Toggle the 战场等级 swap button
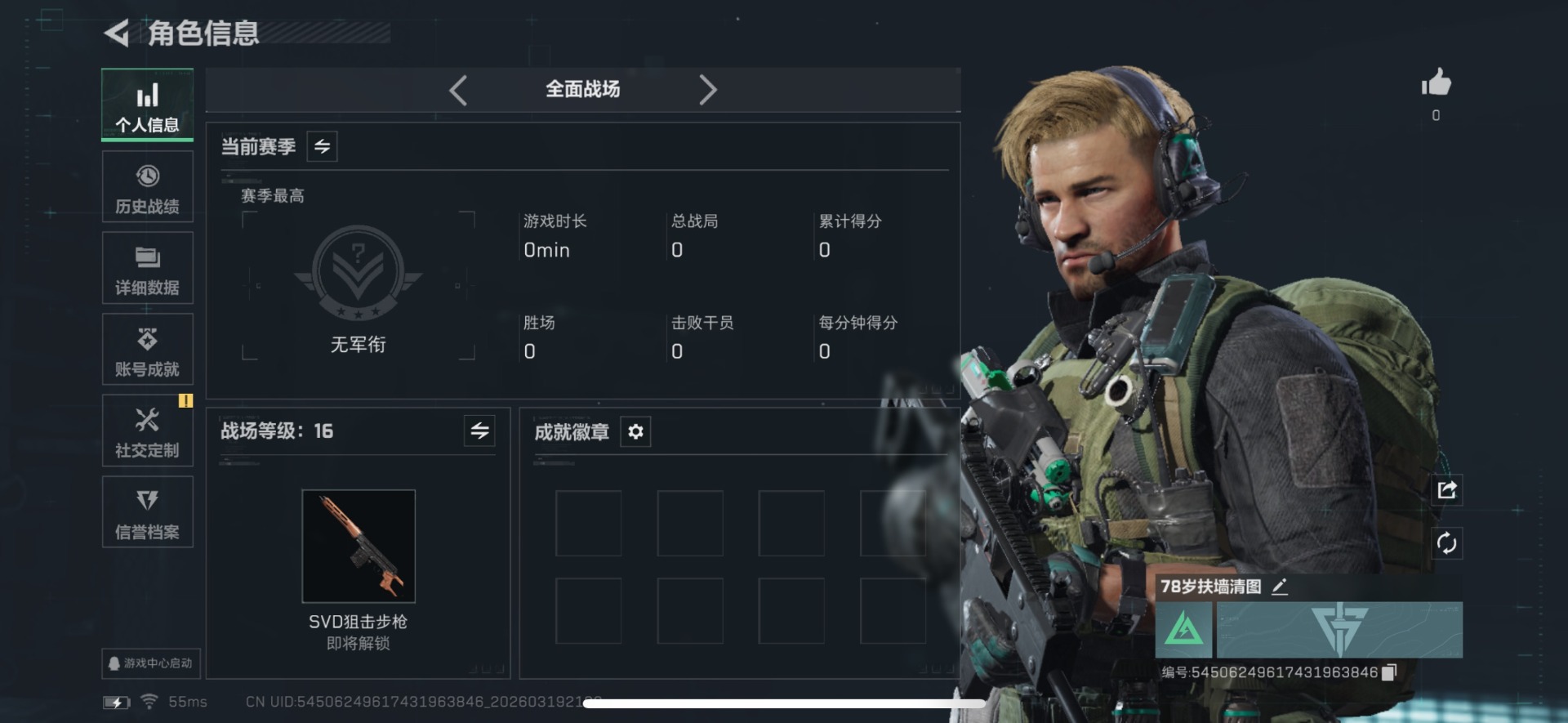This screenshot has height=723, width=1568. tap(479, 431)
